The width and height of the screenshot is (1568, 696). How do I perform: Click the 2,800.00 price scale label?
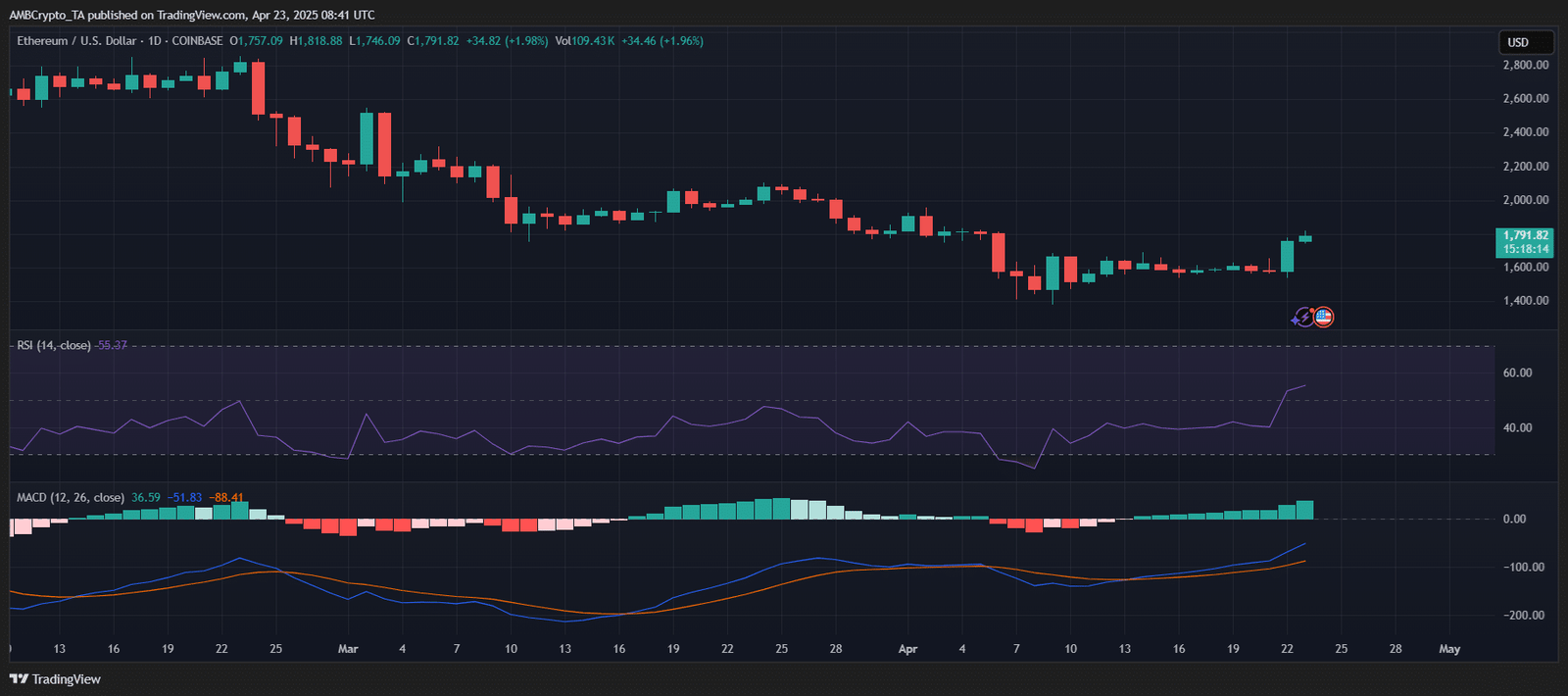pos(1526,65)
